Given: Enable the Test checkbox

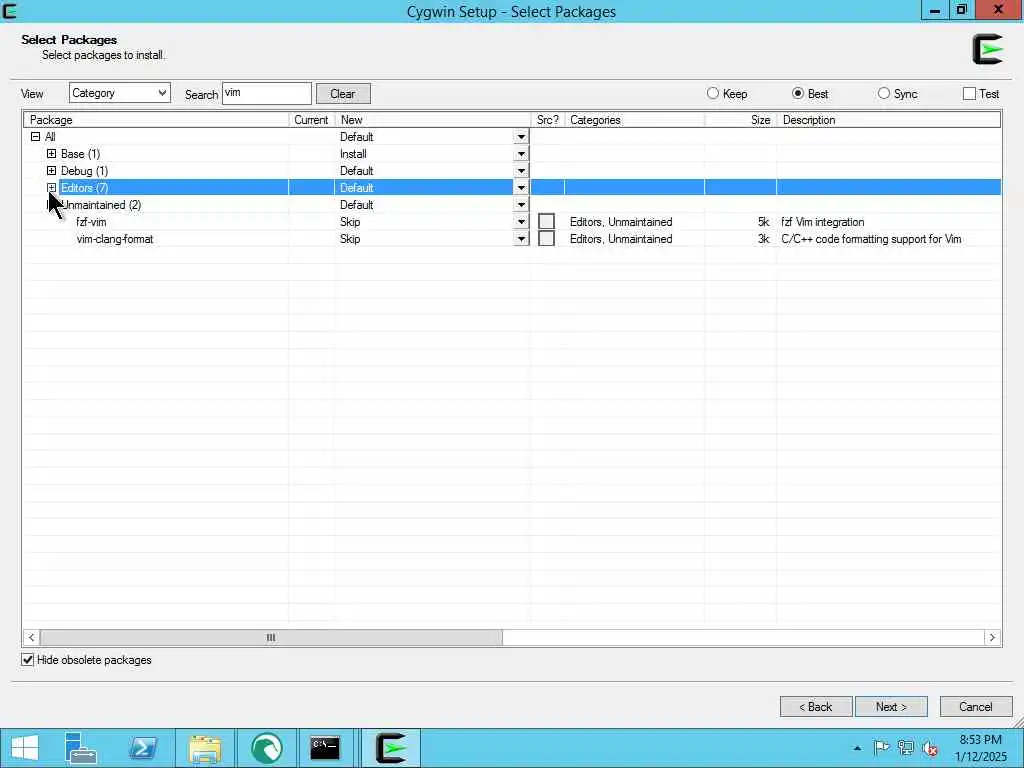Looking at the screenshot, I should click(x=969, y=93).
